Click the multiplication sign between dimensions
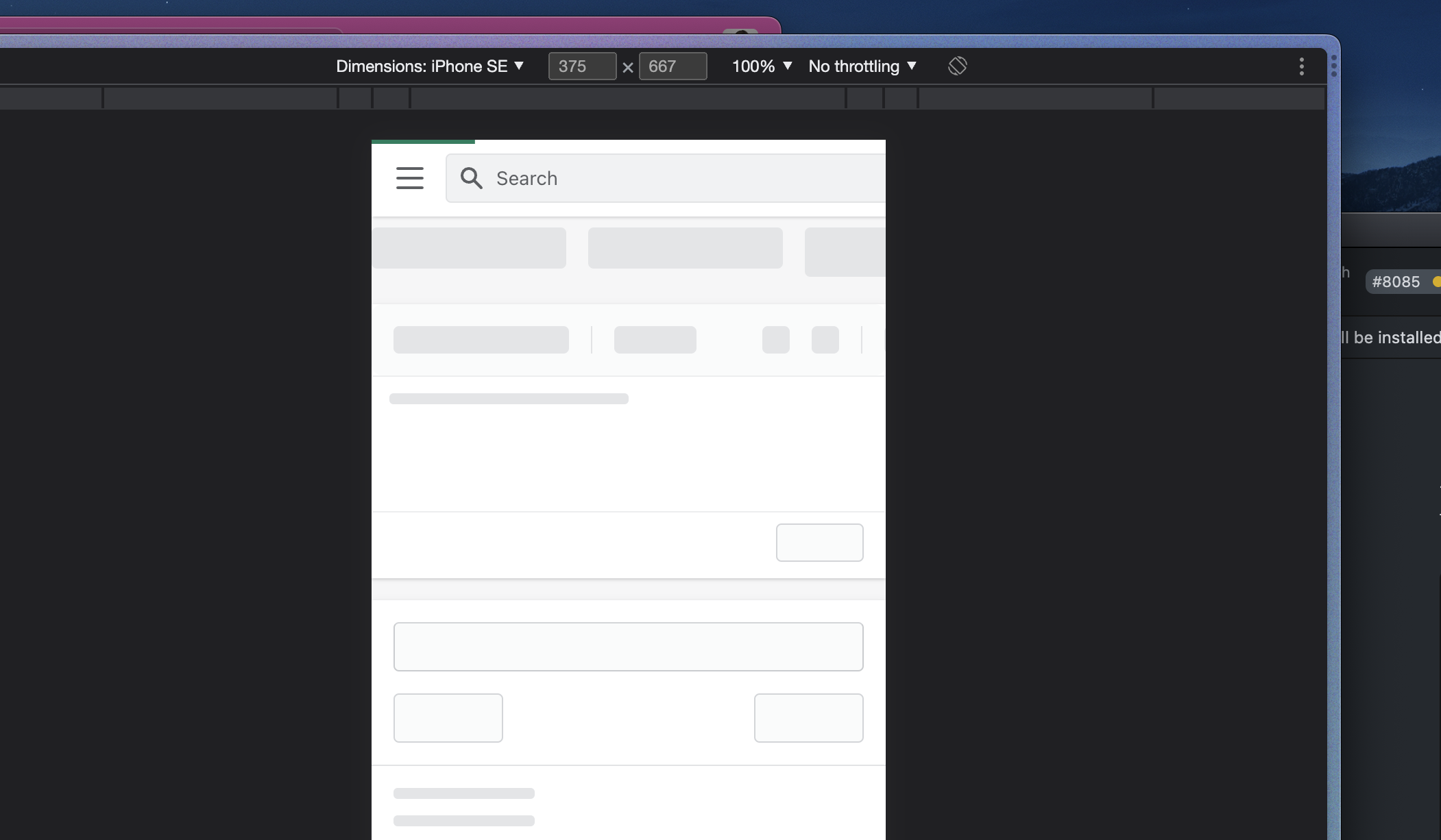 (627, 68)
